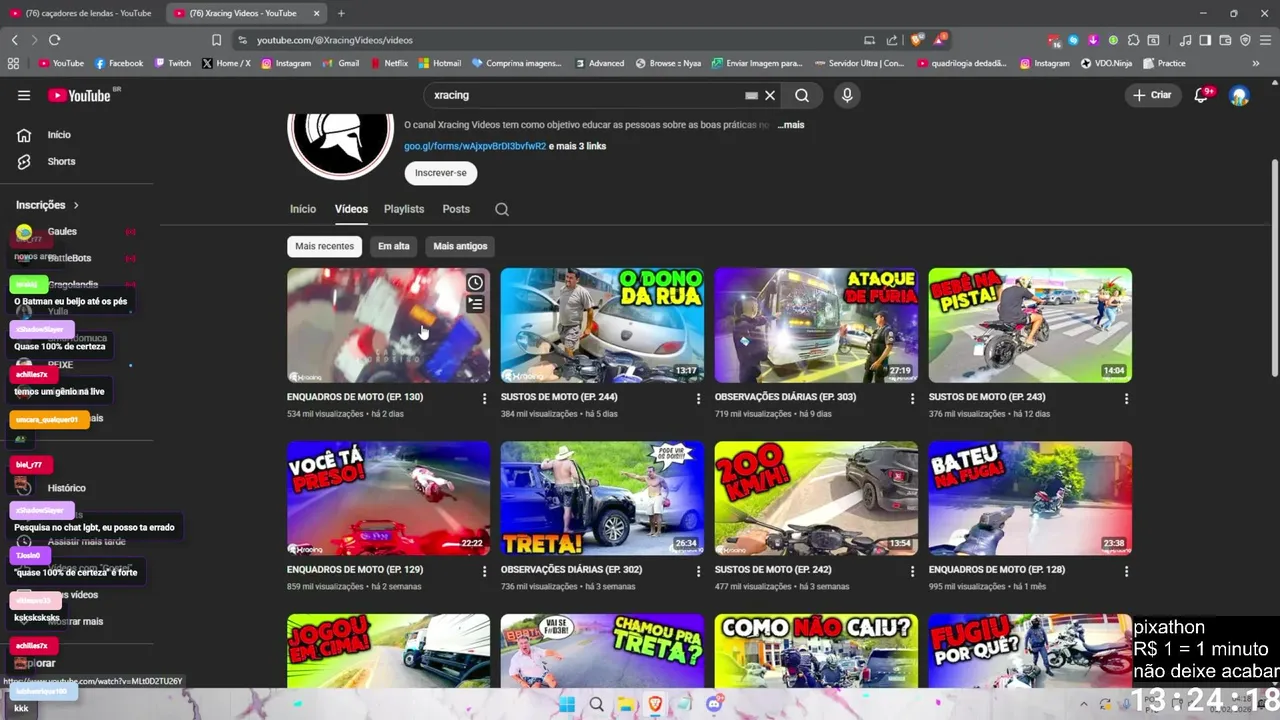The height and width of the screenshot is (720, 1280).
Task: Open options for OBSERVAÇÕES DIÁRIAS (EP. 302)
Action: point(698,571)
